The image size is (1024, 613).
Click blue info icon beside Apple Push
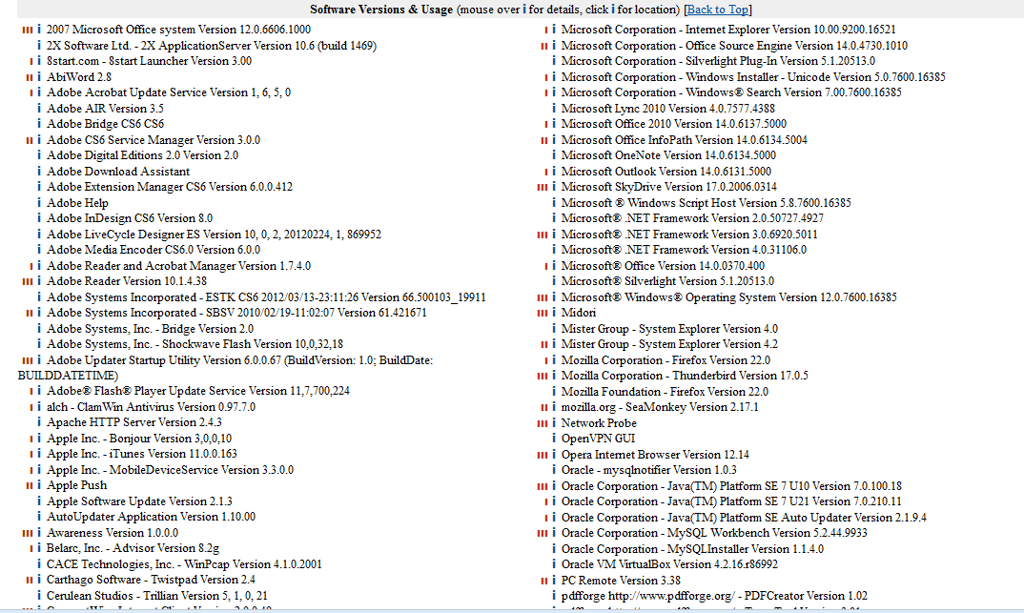[39, 485]
